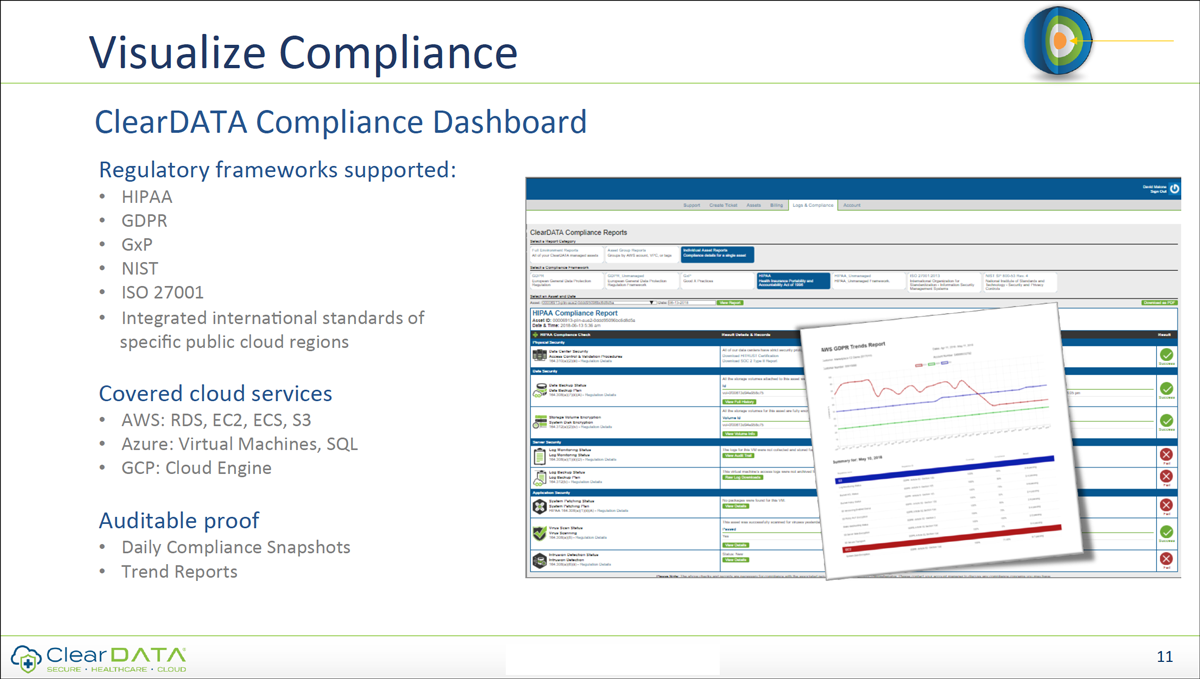
Task: Click View Details for Virus Scan
Action: (736, 545)
